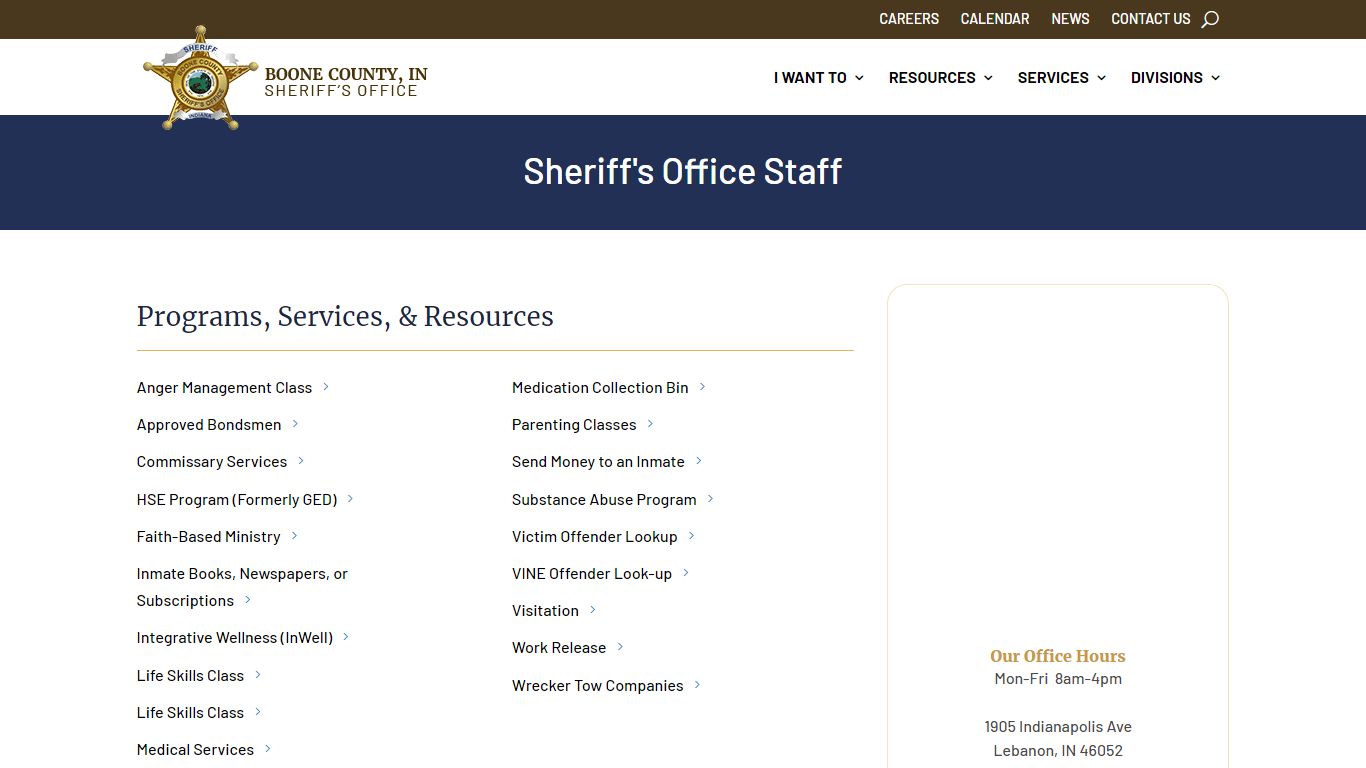
Task: Open the search magnifier icon
Action: click(1210, 19)
